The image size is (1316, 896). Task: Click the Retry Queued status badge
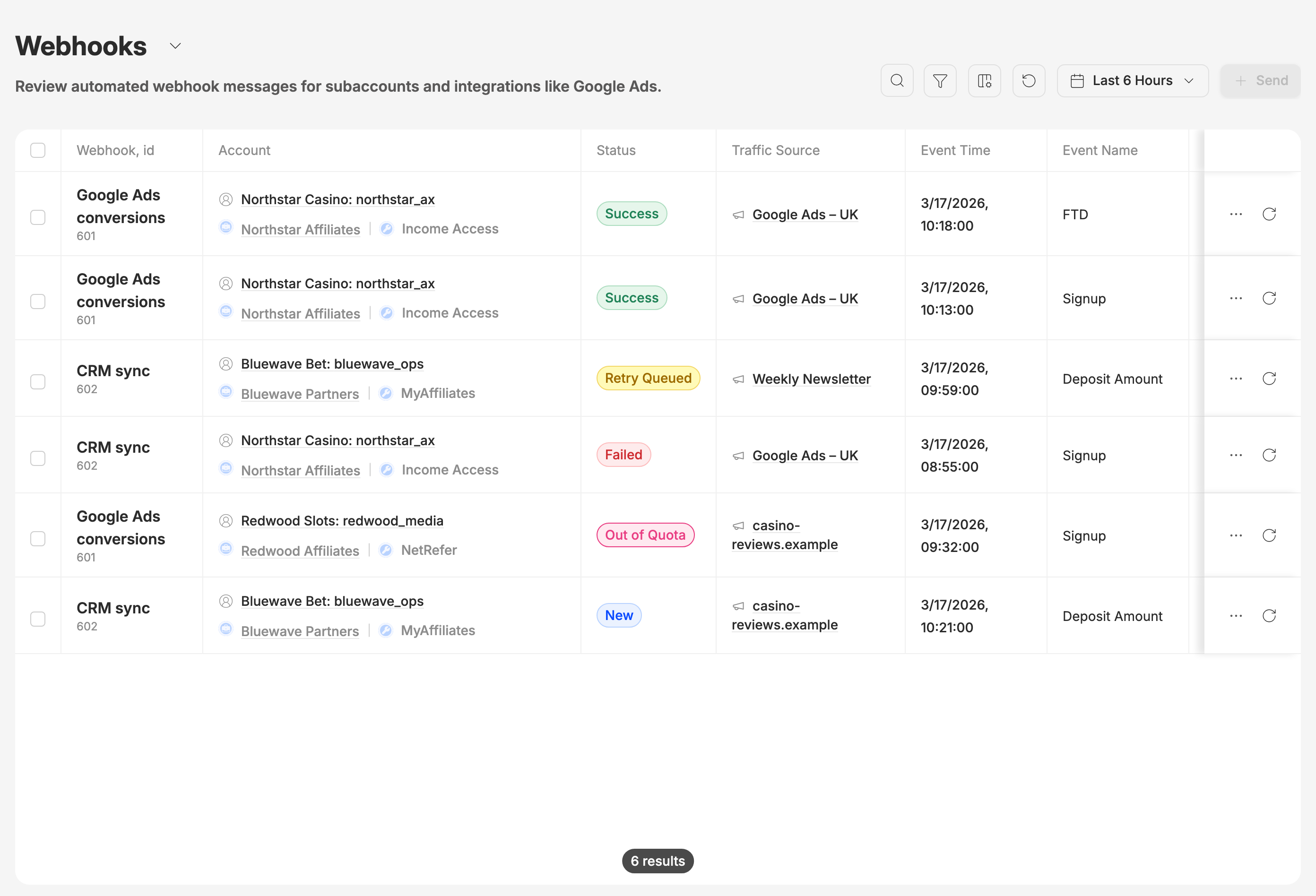coord(649,378)
